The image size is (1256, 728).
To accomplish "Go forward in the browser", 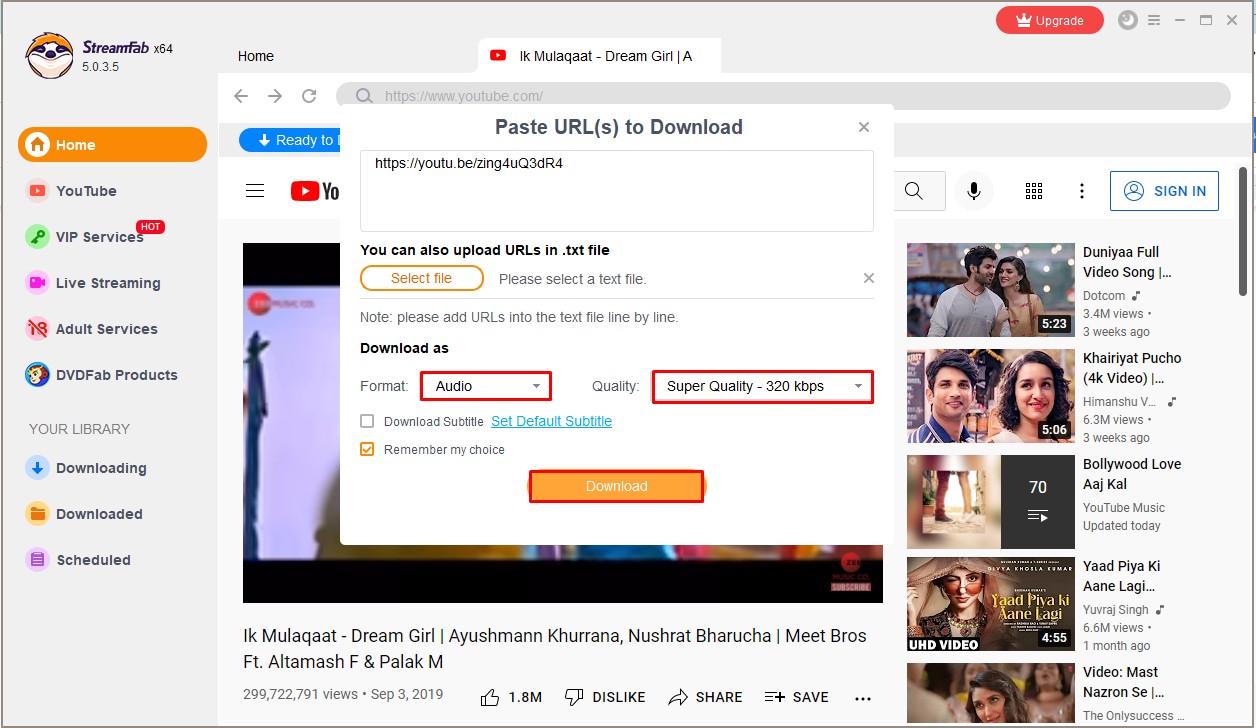I will tap(275, 96).
